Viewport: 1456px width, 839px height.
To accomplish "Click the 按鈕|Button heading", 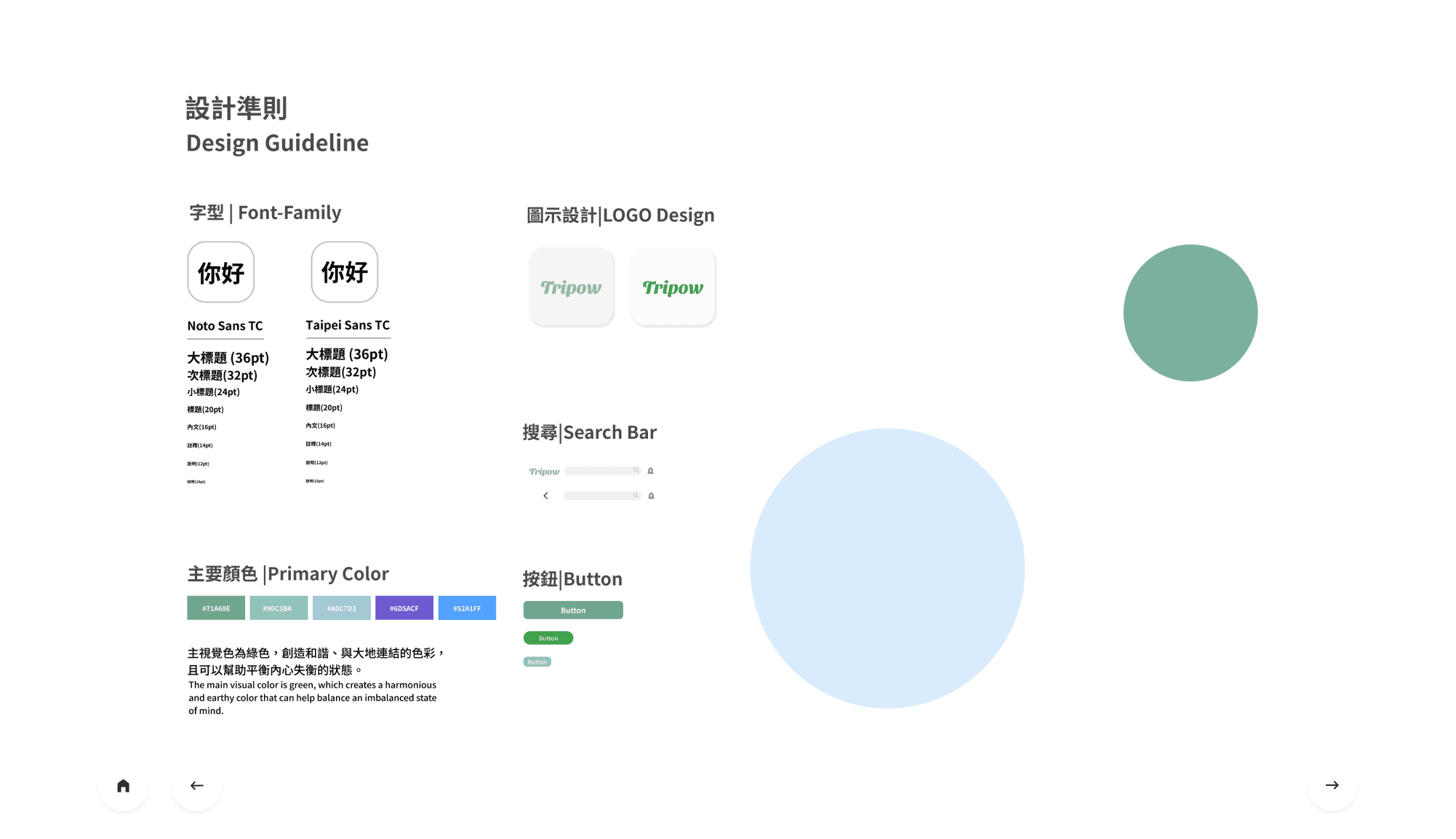I will click(572, 579).
